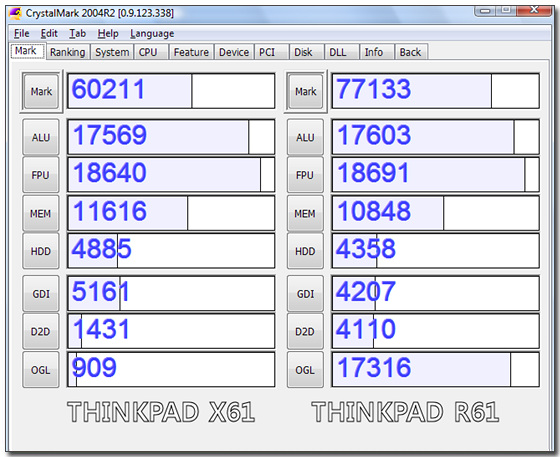Click the 17316 OGL score value
560x457 pixels.
374,367
